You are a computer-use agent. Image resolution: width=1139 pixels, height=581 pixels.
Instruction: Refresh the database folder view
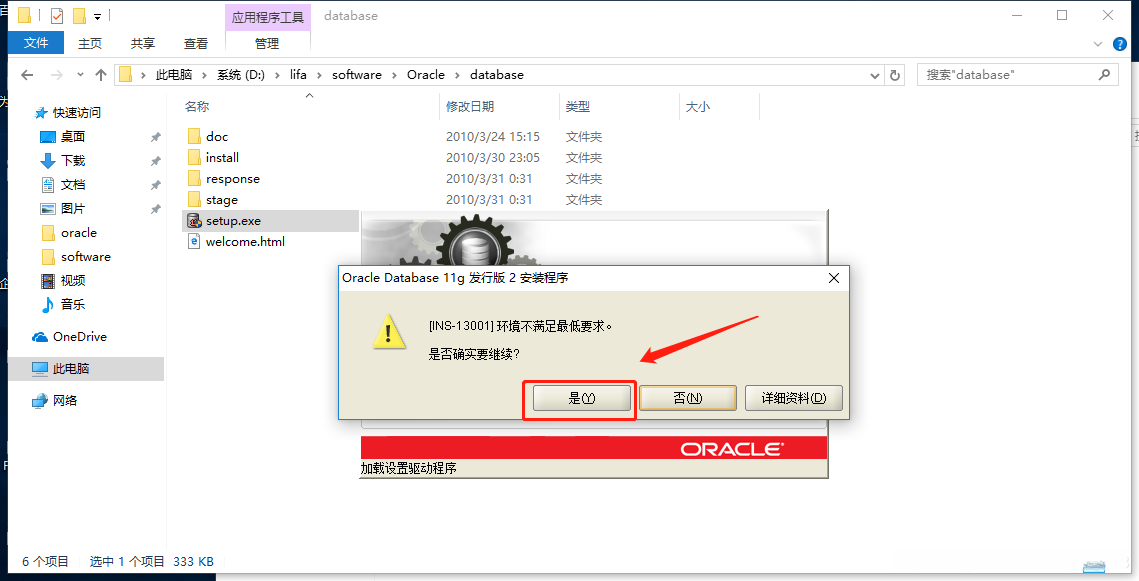click(x=895, y=75)
